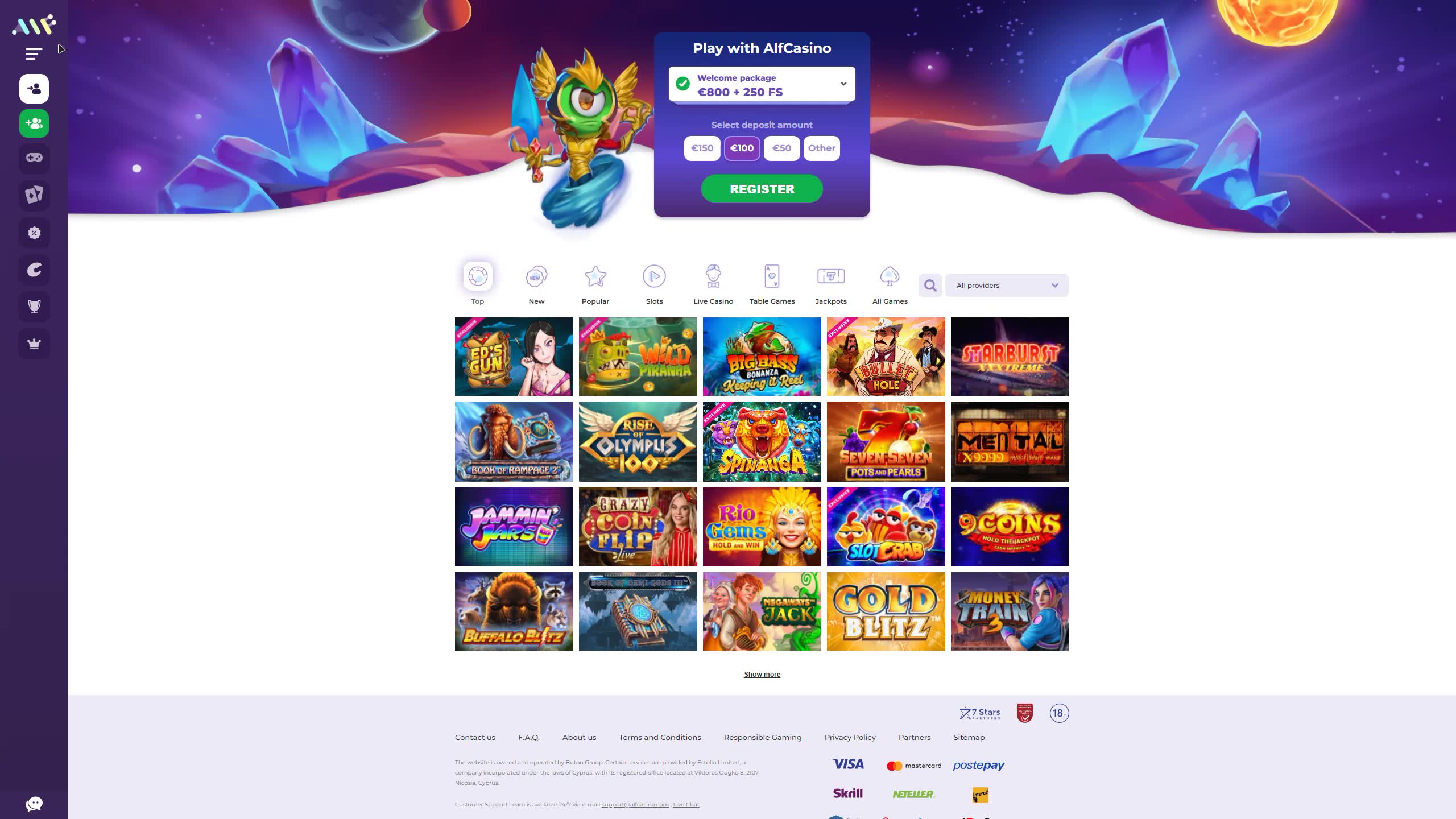This screenshot has height=819, width=1456.
Task: Open the promotions percent icon in the sidebar
Action: (x=34, y=233)
